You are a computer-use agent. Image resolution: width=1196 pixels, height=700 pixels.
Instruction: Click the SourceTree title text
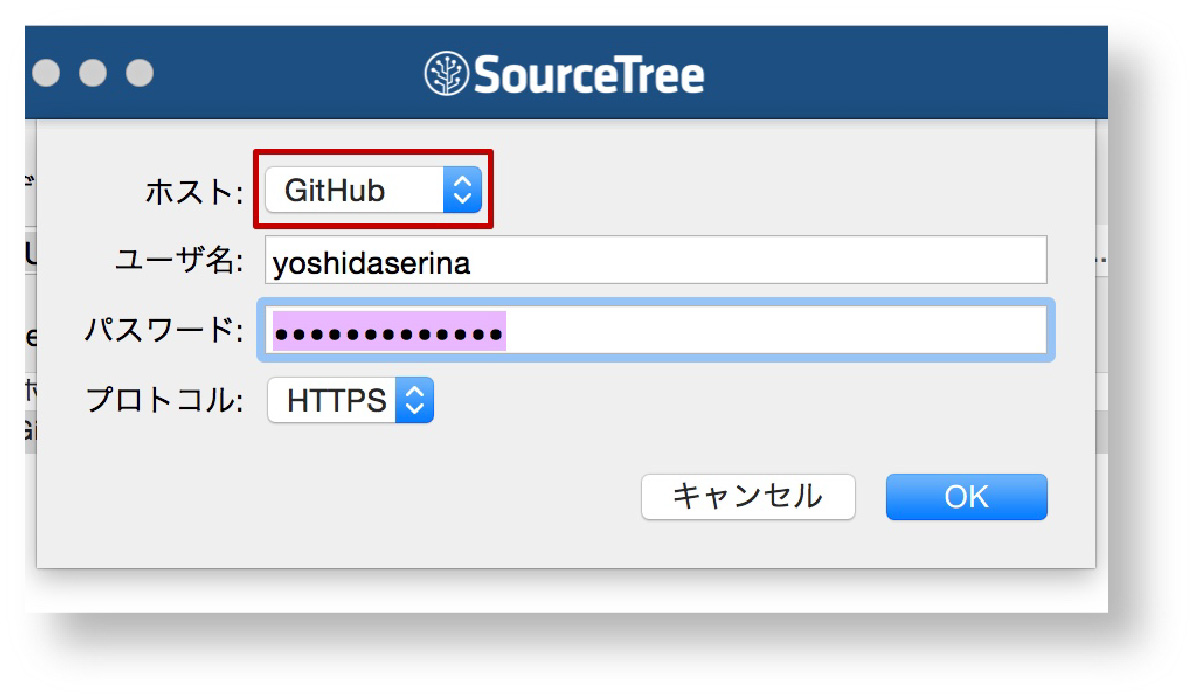point(589,75)
